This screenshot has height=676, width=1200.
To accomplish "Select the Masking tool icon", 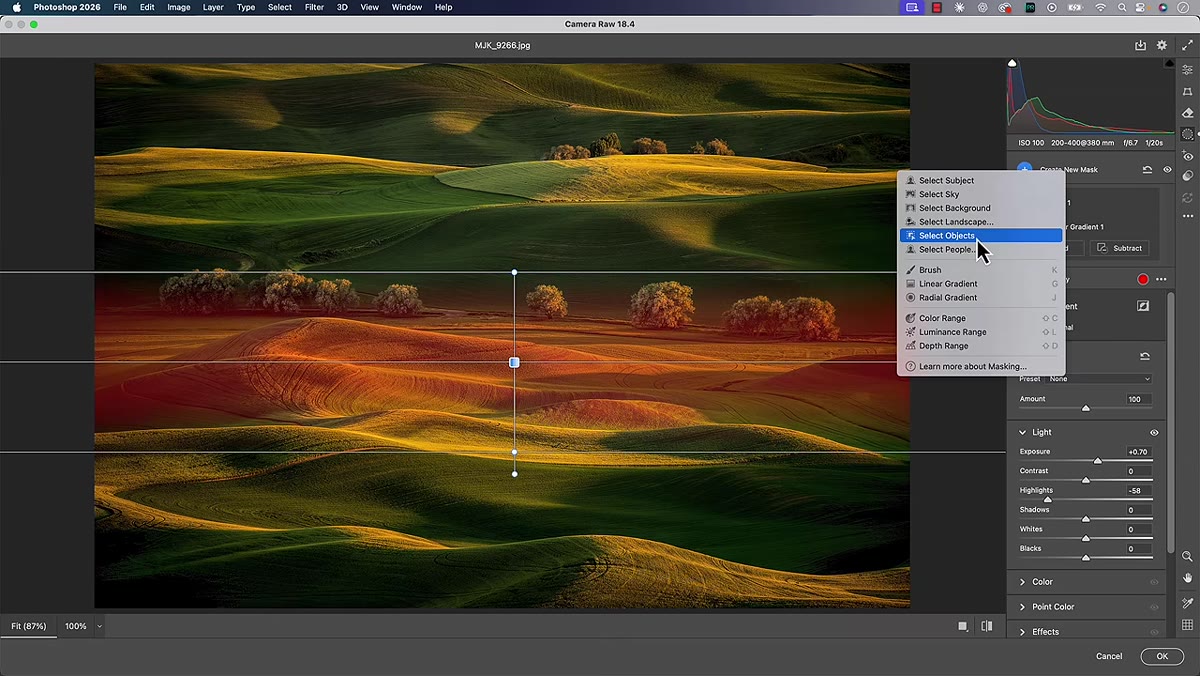I will [x=1187, y=134].
